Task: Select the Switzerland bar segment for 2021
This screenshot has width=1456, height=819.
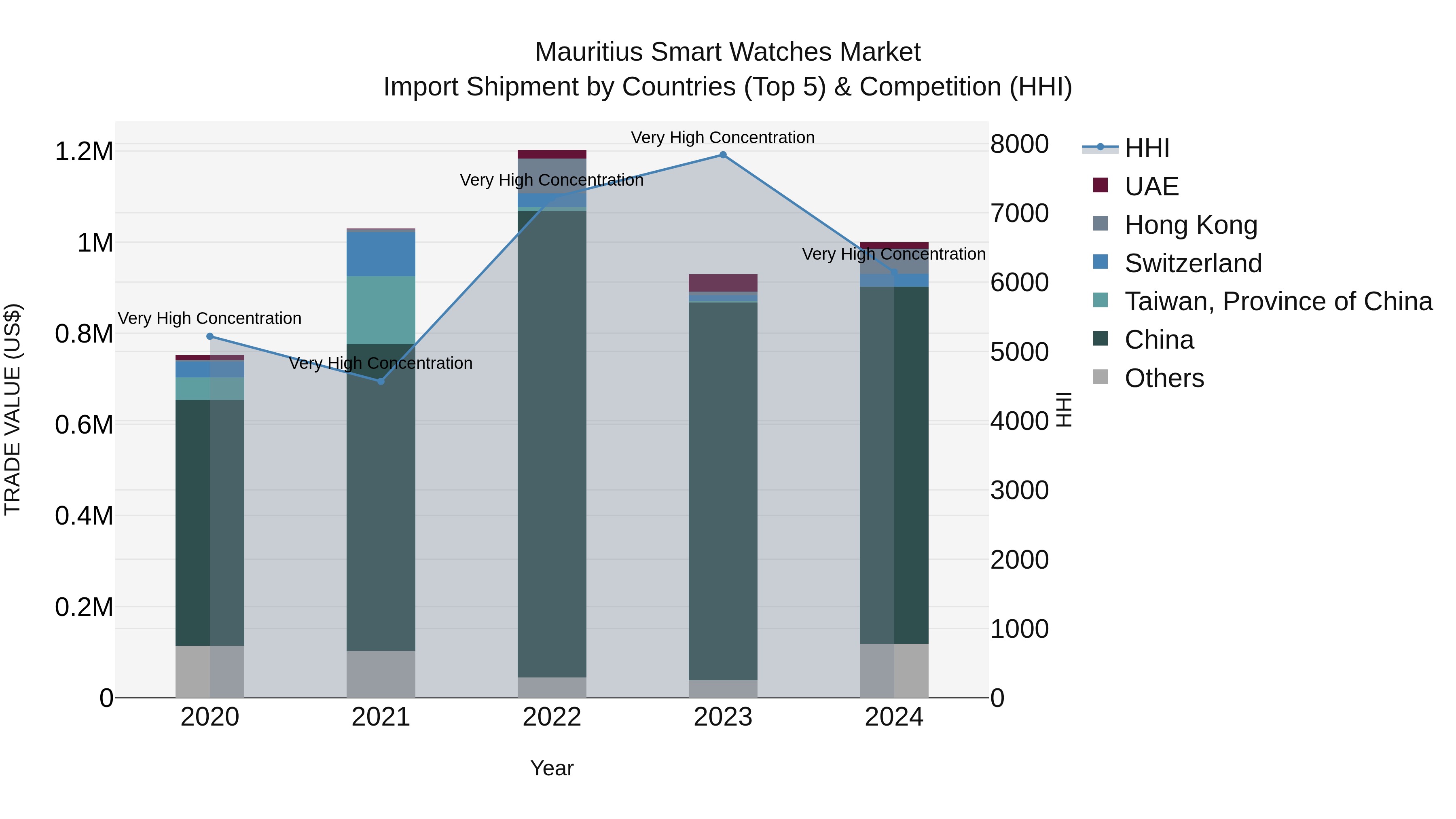Action: [x=381, y=254]
